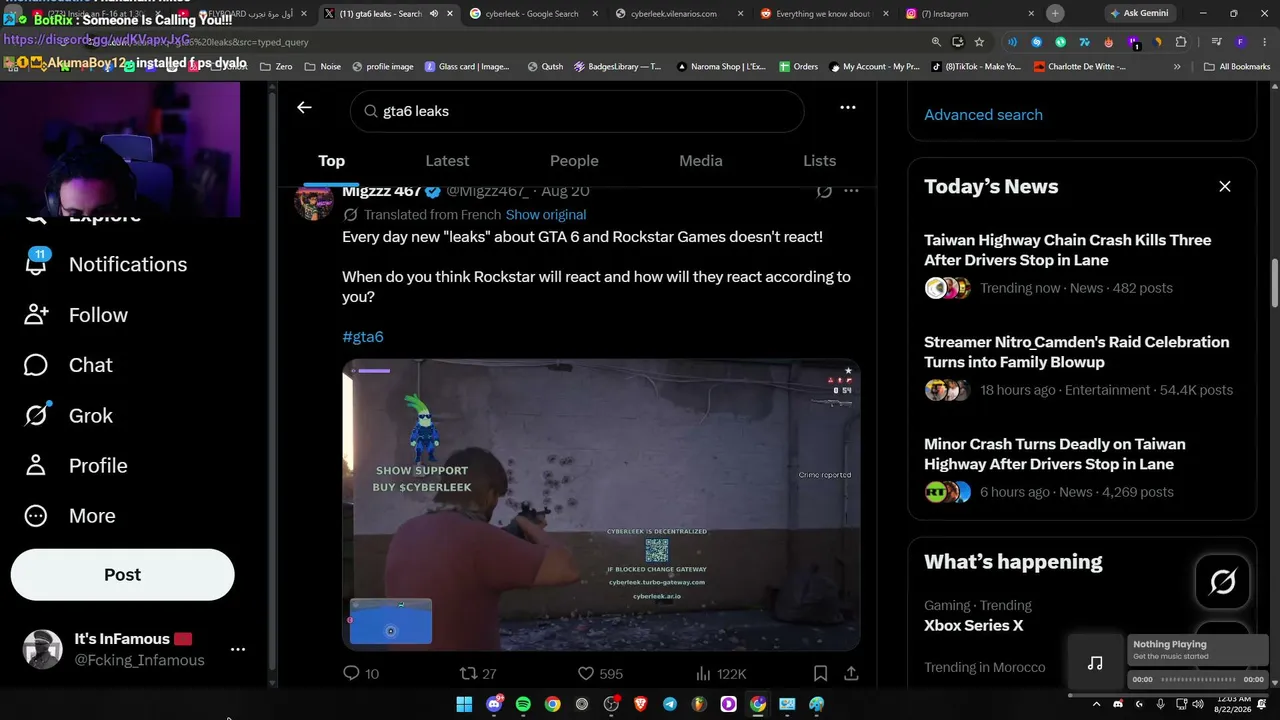Open the floating Grok button

click(1222, 581)
